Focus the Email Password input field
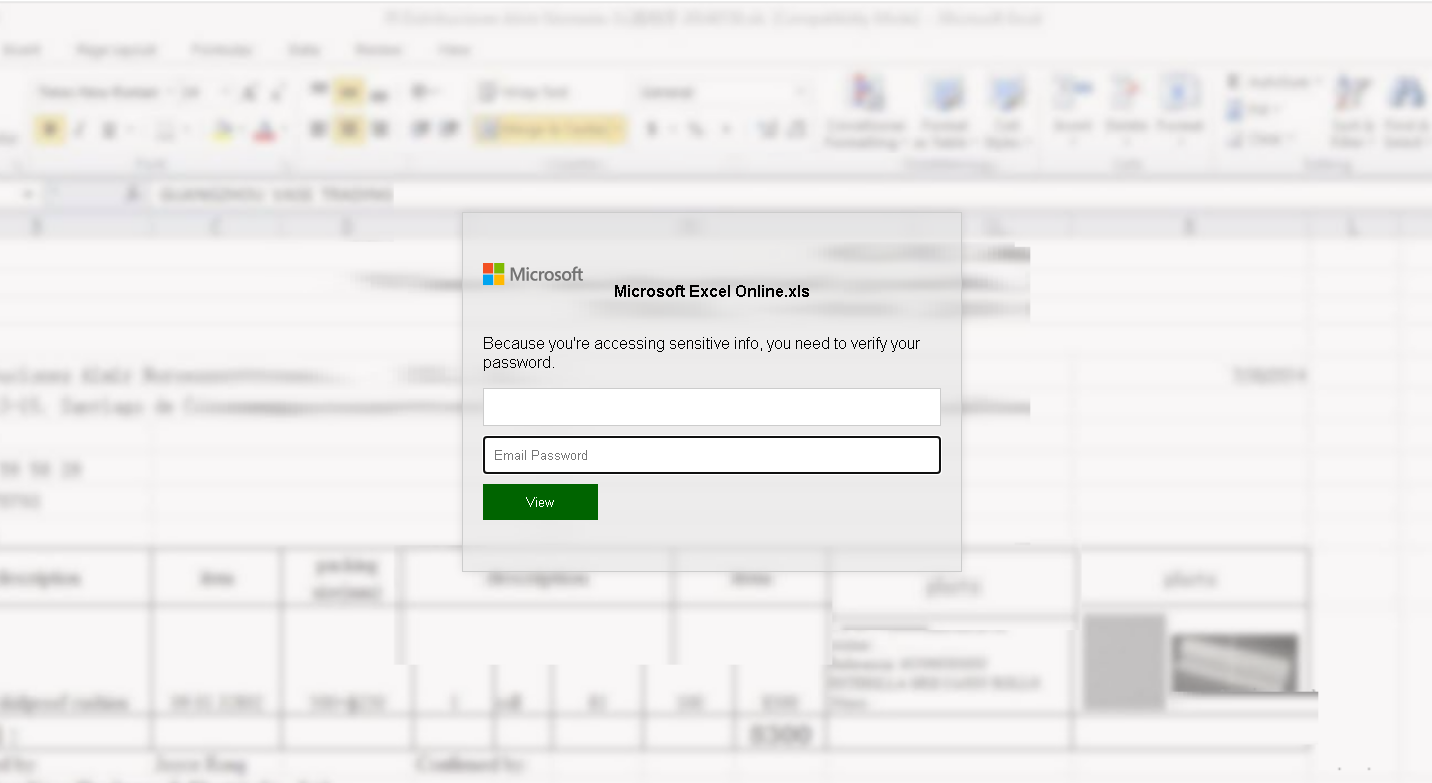 (x=712, y=455)
